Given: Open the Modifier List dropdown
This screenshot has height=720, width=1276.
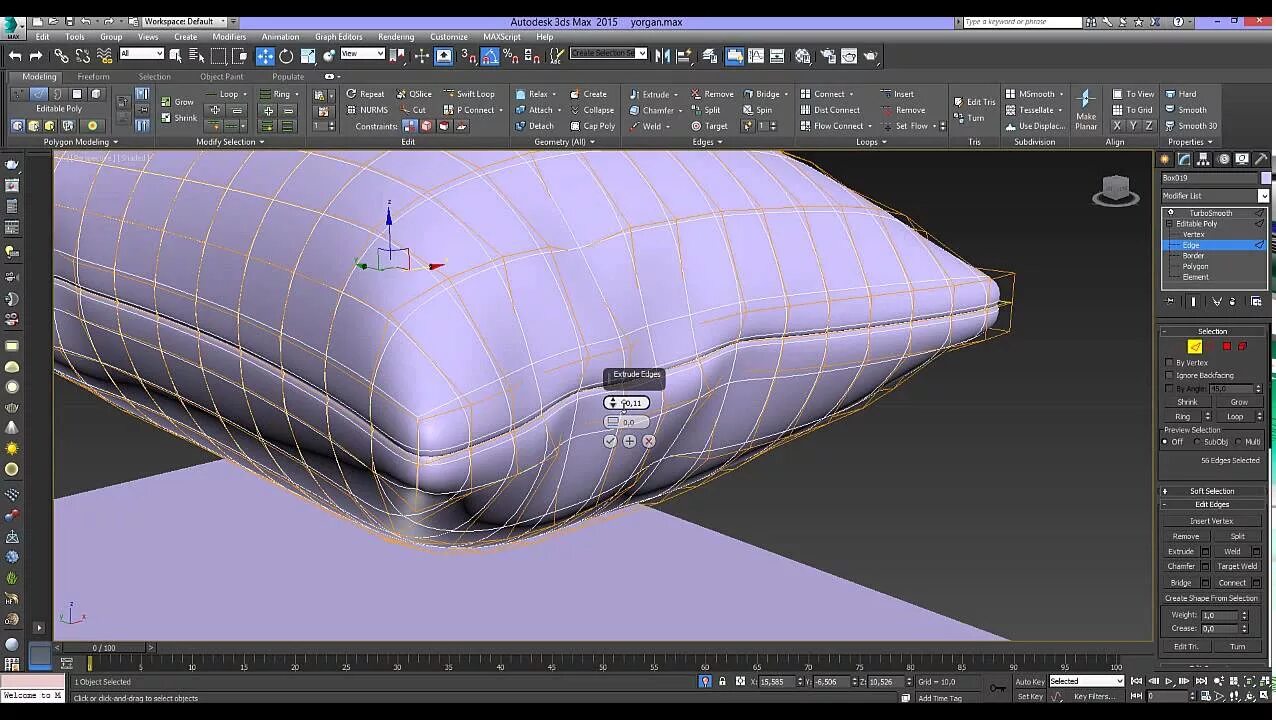Looking at the screenshot, I should [x=1263, y=196].
